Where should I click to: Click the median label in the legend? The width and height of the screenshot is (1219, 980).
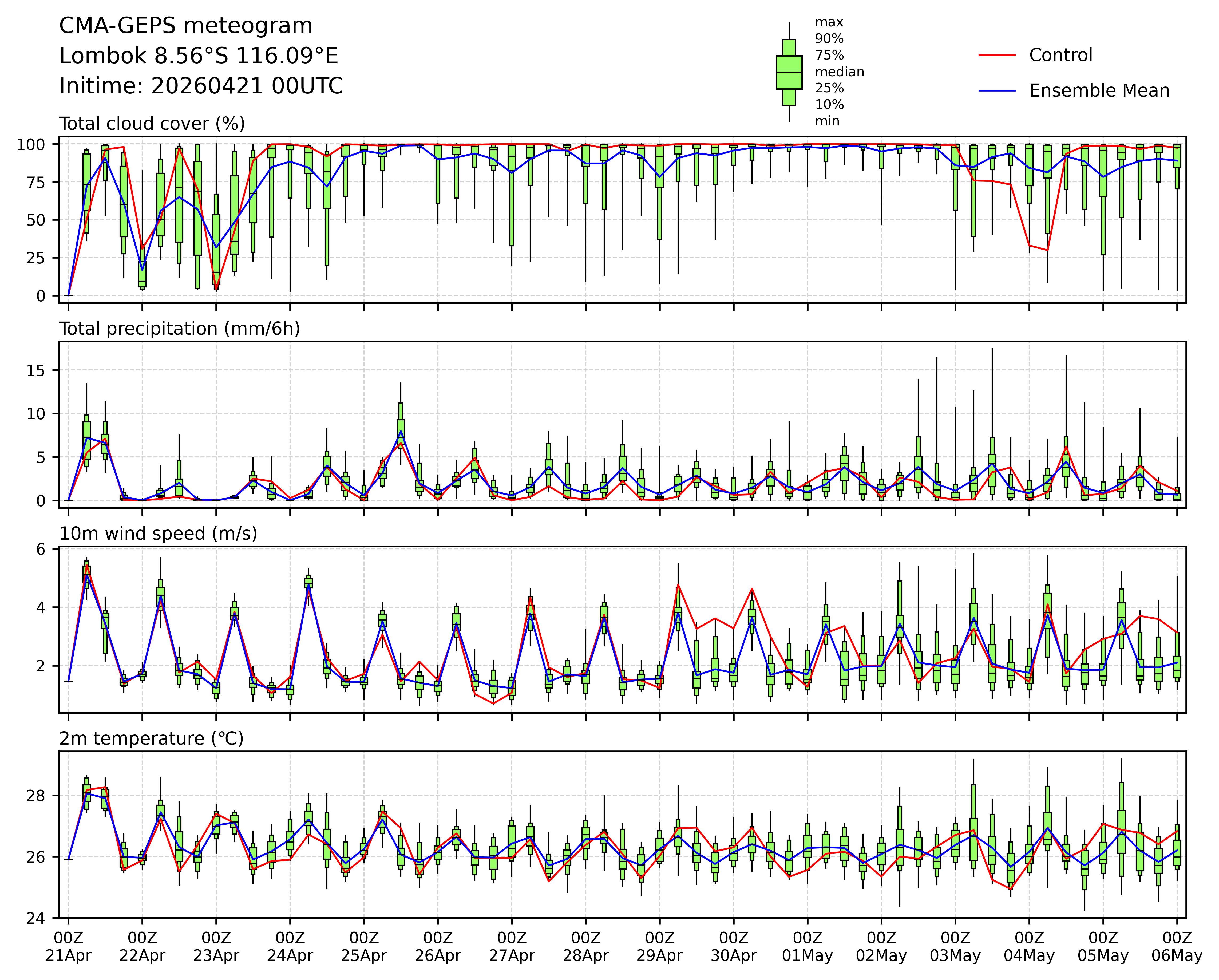(839, 72)
